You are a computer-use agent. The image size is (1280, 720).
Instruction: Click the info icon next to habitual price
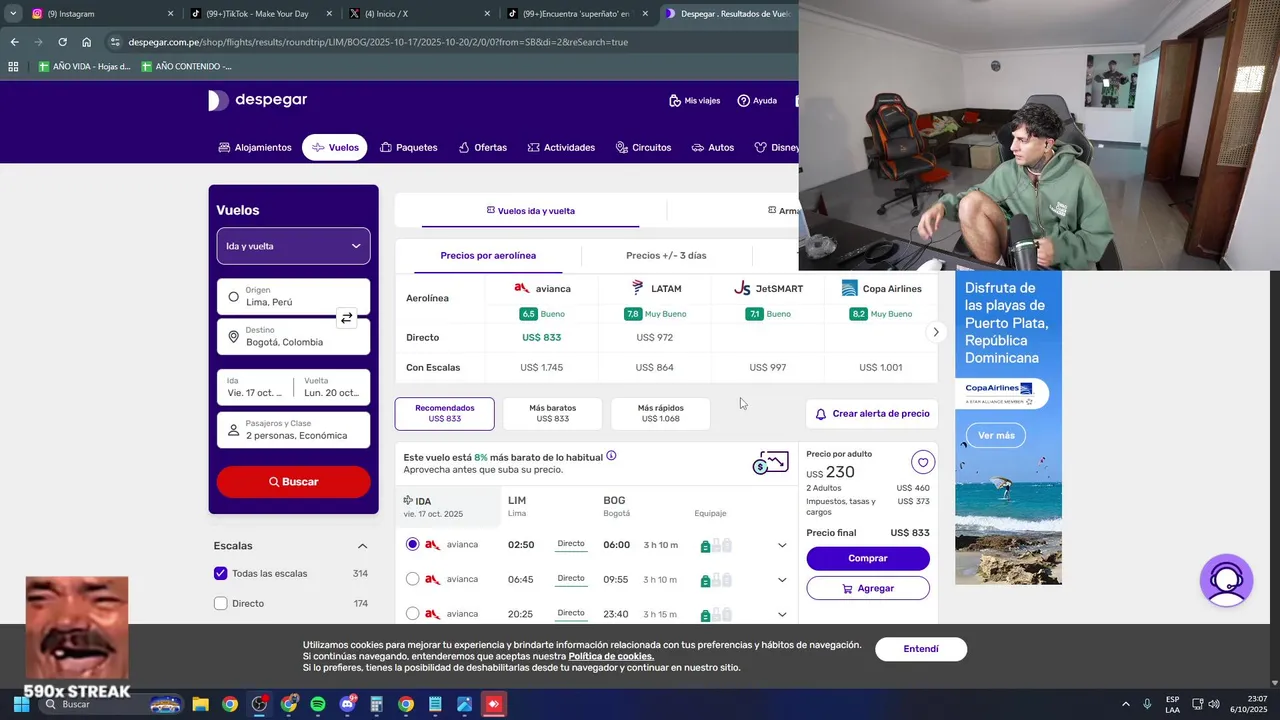(611, 456)
